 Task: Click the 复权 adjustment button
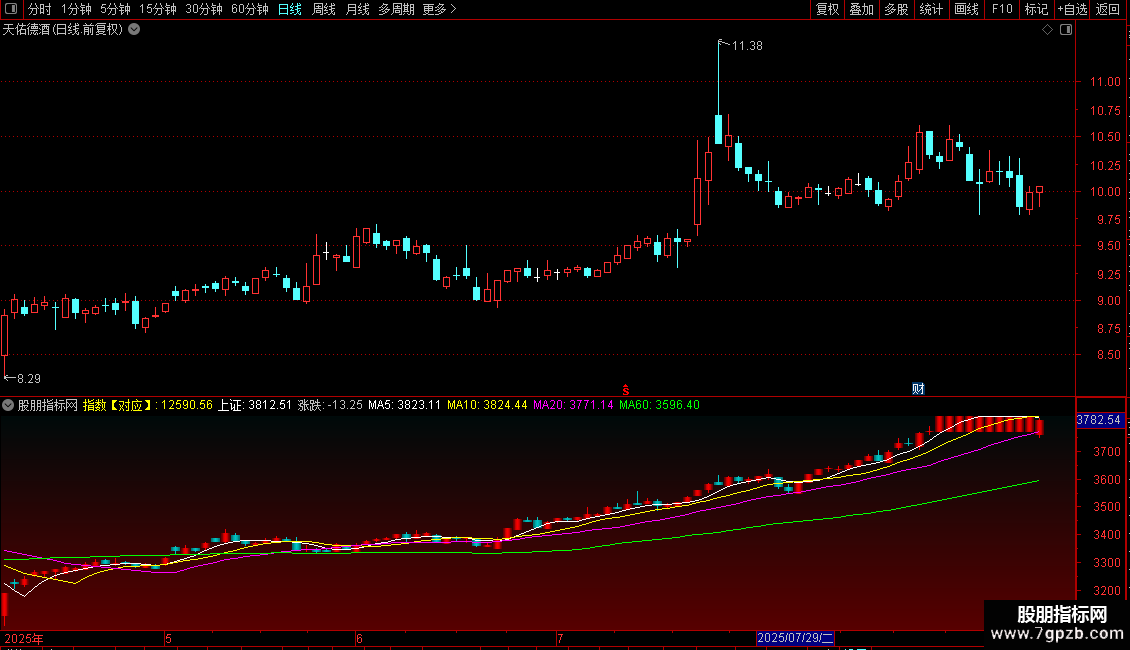(x=827, y=9)
